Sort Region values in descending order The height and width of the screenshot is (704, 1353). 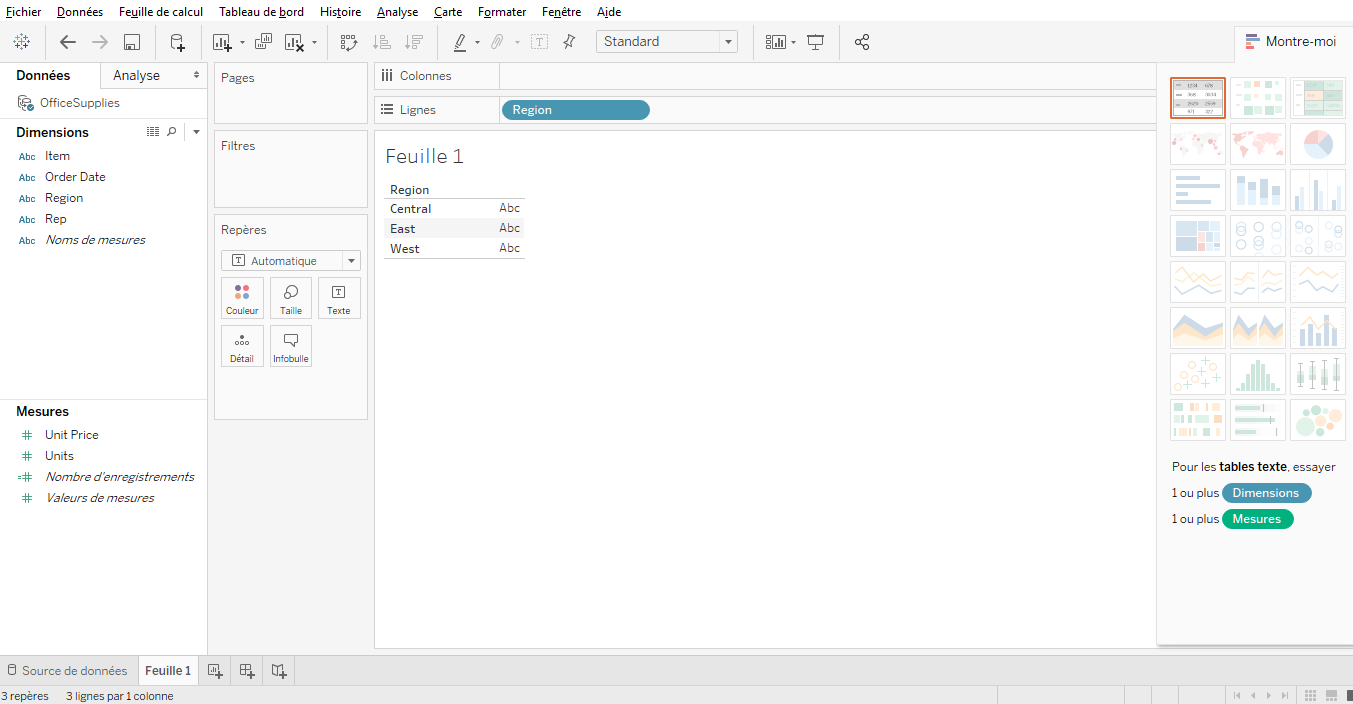coord(413,42)
